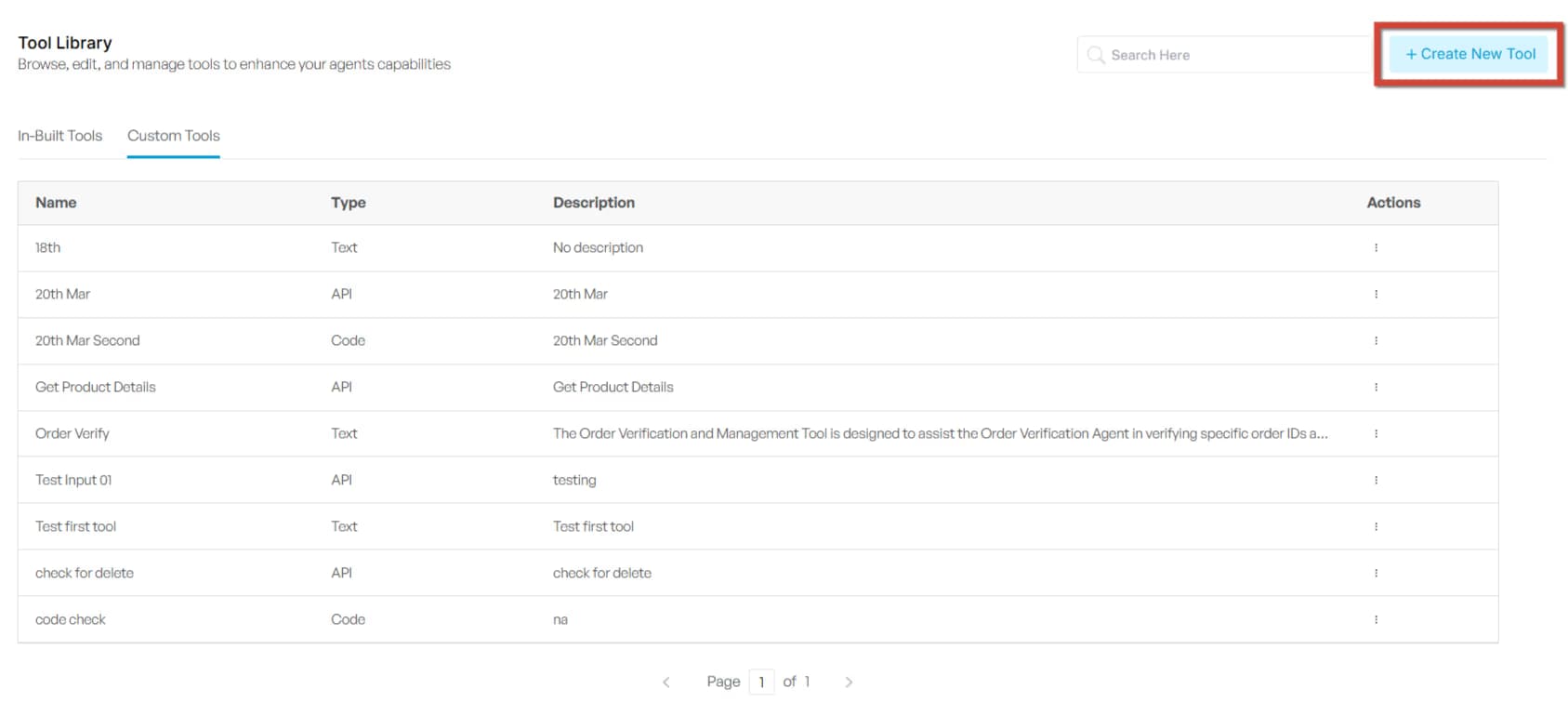This screenshot has height=715, width=1568.
Task: Click the search magnifier icon
Action: coord(1096,55)
